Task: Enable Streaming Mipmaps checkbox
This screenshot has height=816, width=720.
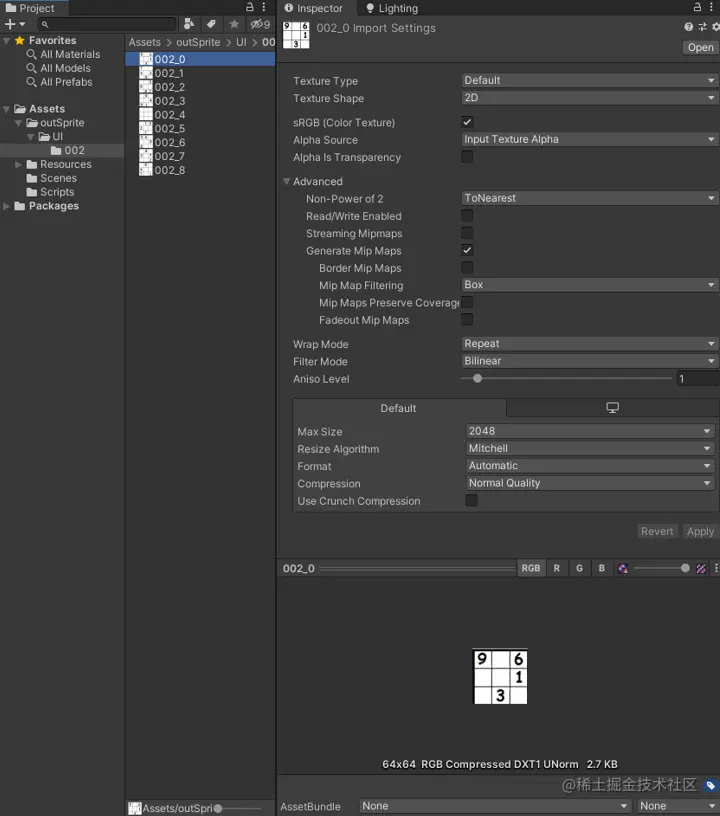Action: (467, 233)
